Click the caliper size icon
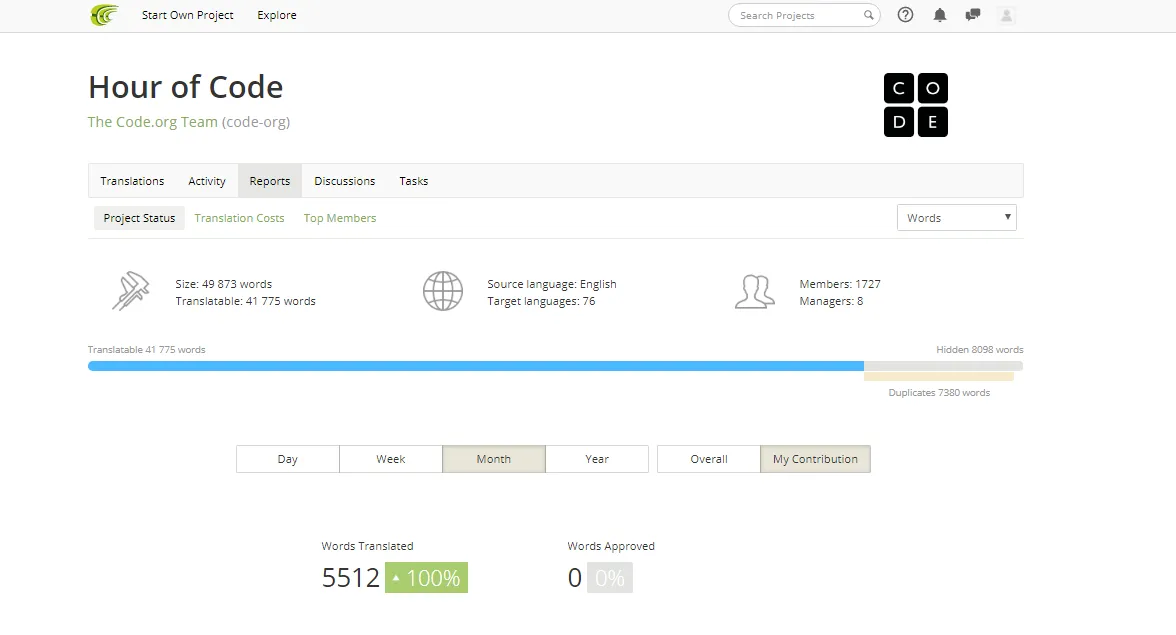This screenshot has height=635, width=1176. point(130,291)
